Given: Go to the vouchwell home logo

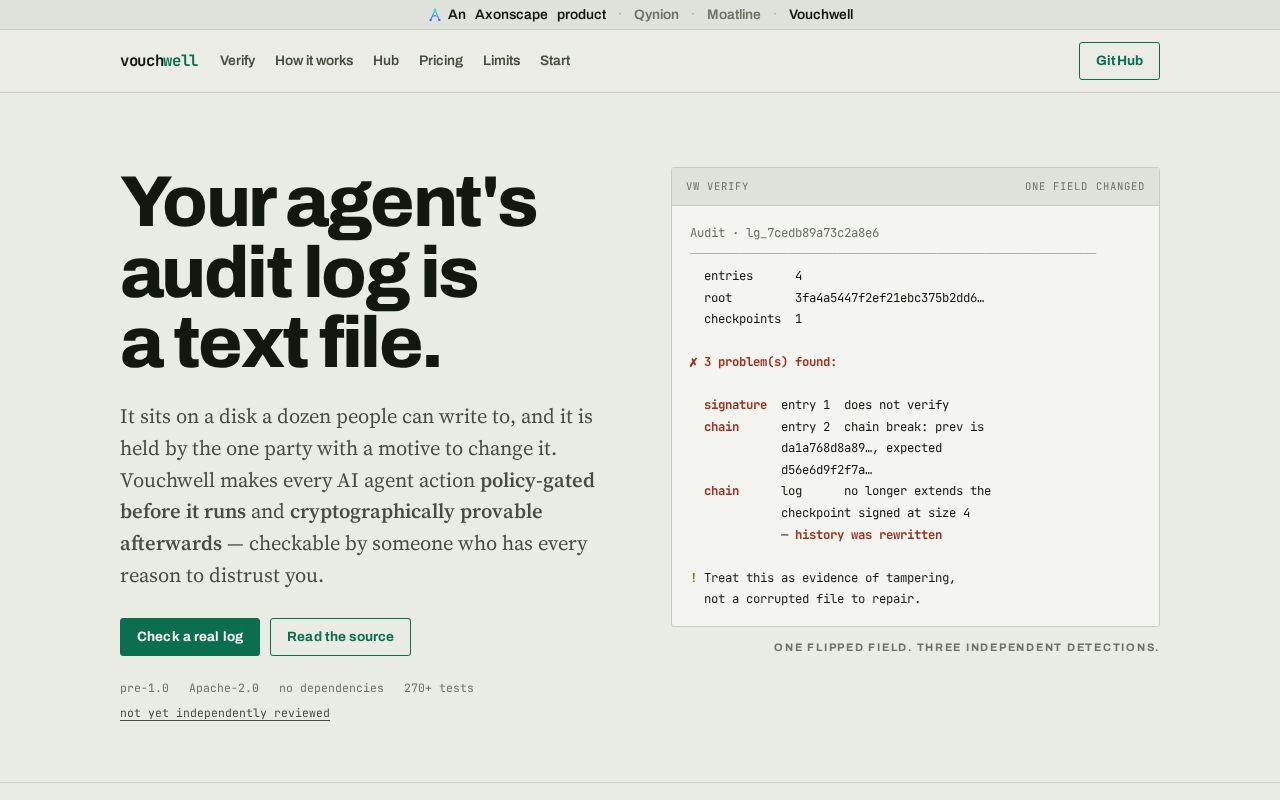Looking at the screenshot, I should click(x=159, y=61).
